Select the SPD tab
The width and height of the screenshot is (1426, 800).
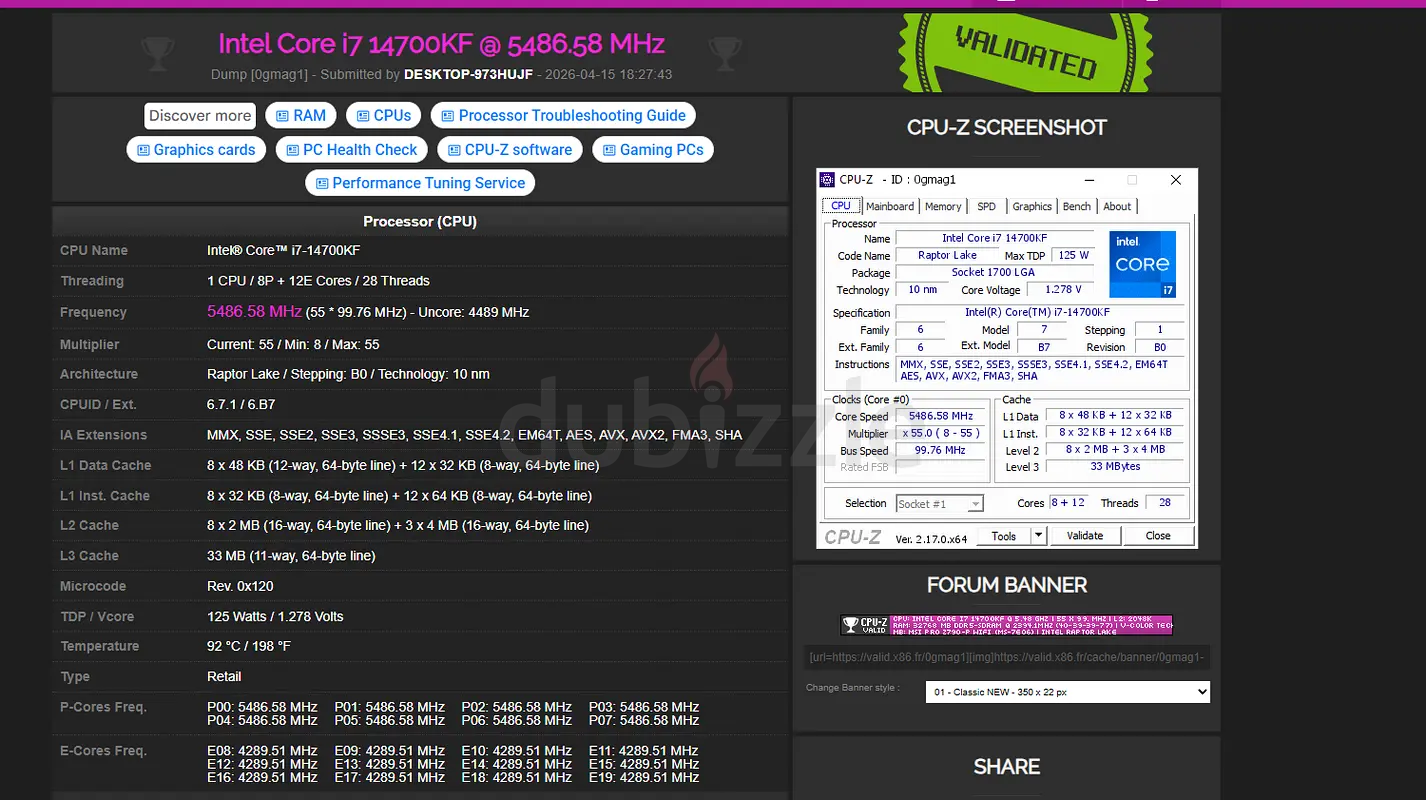pos(987,206)
